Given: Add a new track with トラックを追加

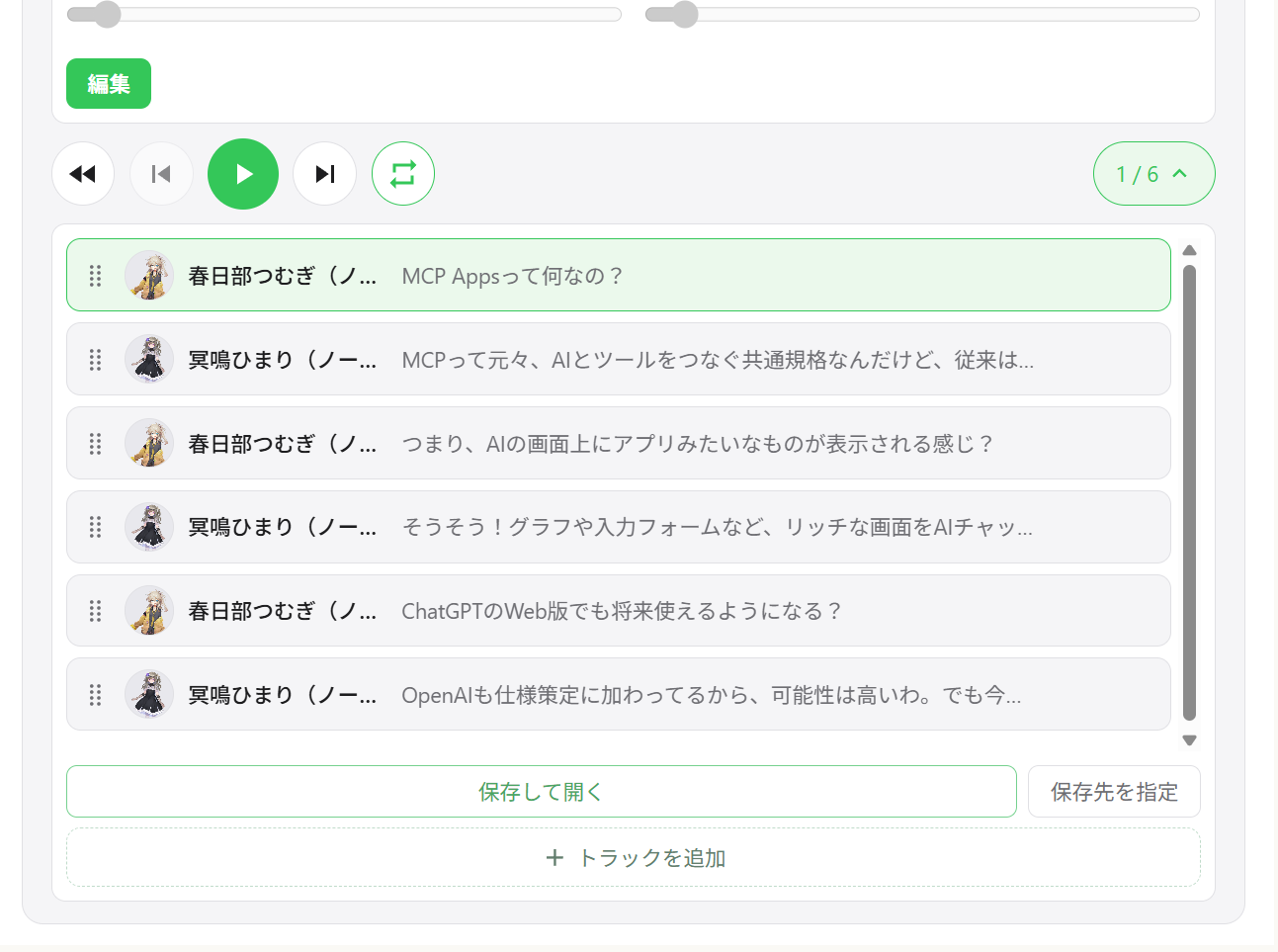Looking at the screenshot, I should [x=635, y=858].
